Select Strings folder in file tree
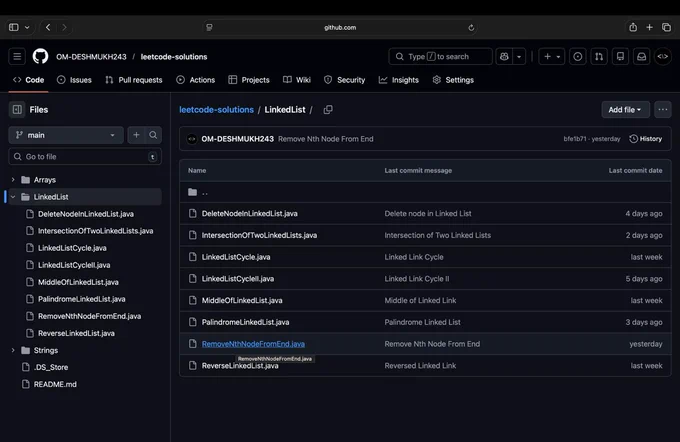Screen dimensions: 680x442 [x=46, y=350]
